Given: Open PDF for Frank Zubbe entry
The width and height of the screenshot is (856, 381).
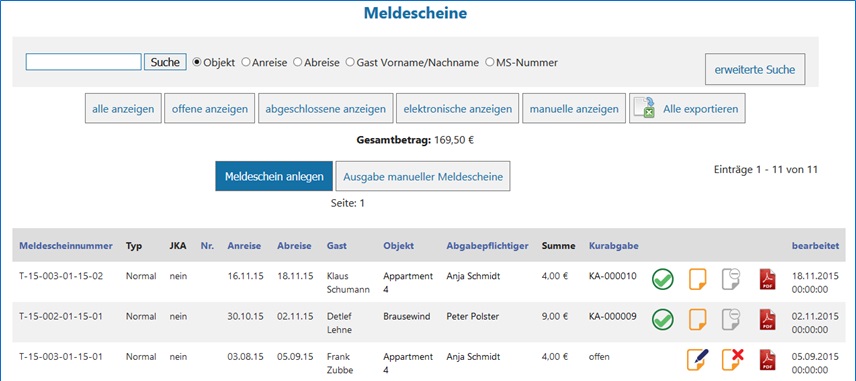Looking at the screenshot, I should coord(767,359).
